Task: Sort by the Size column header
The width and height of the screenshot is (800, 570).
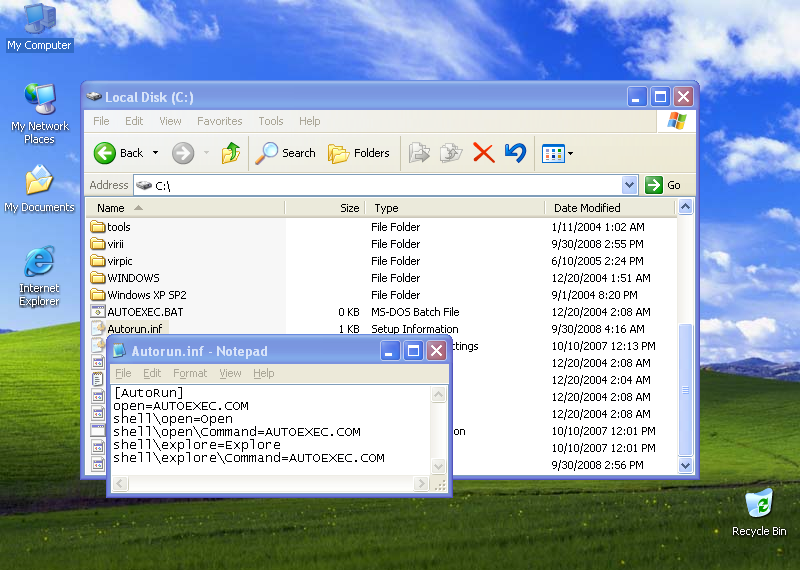Action: click(325, 208)
